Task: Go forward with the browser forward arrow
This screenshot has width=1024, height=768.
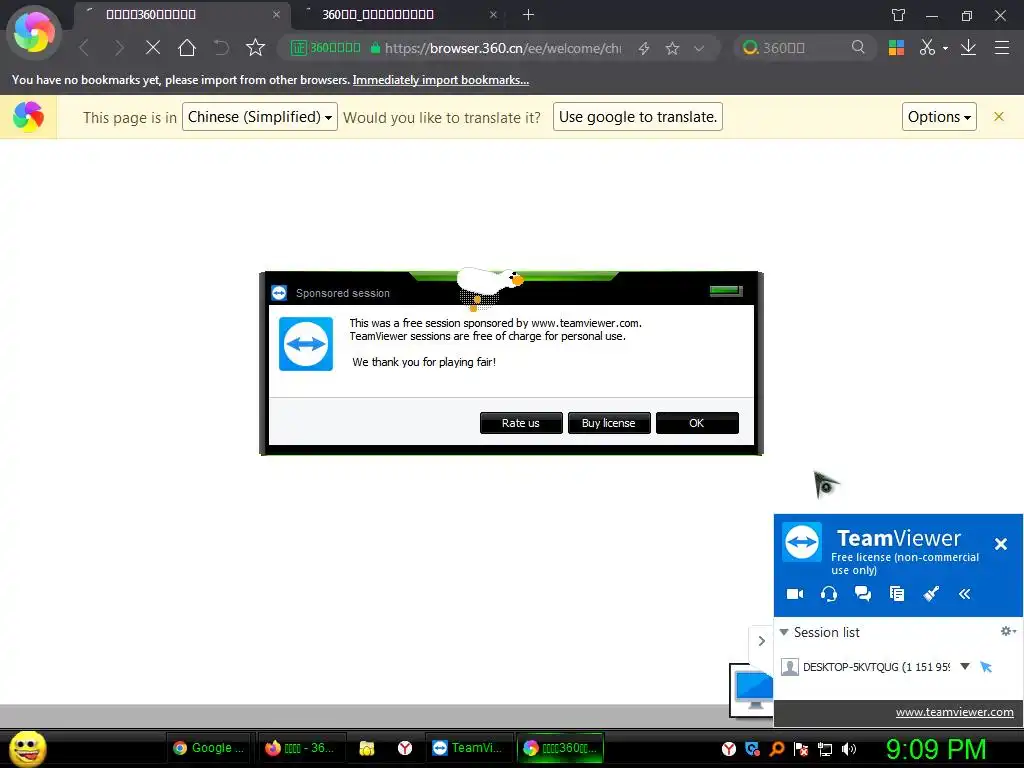Action: [x=118, y=48]
